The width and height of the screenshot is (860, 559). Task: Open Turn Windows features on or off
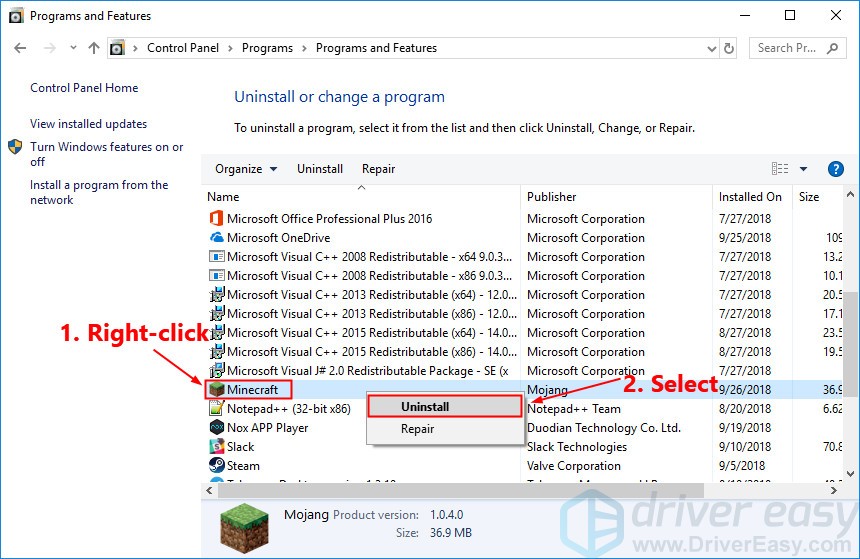[x=106, y=154]
